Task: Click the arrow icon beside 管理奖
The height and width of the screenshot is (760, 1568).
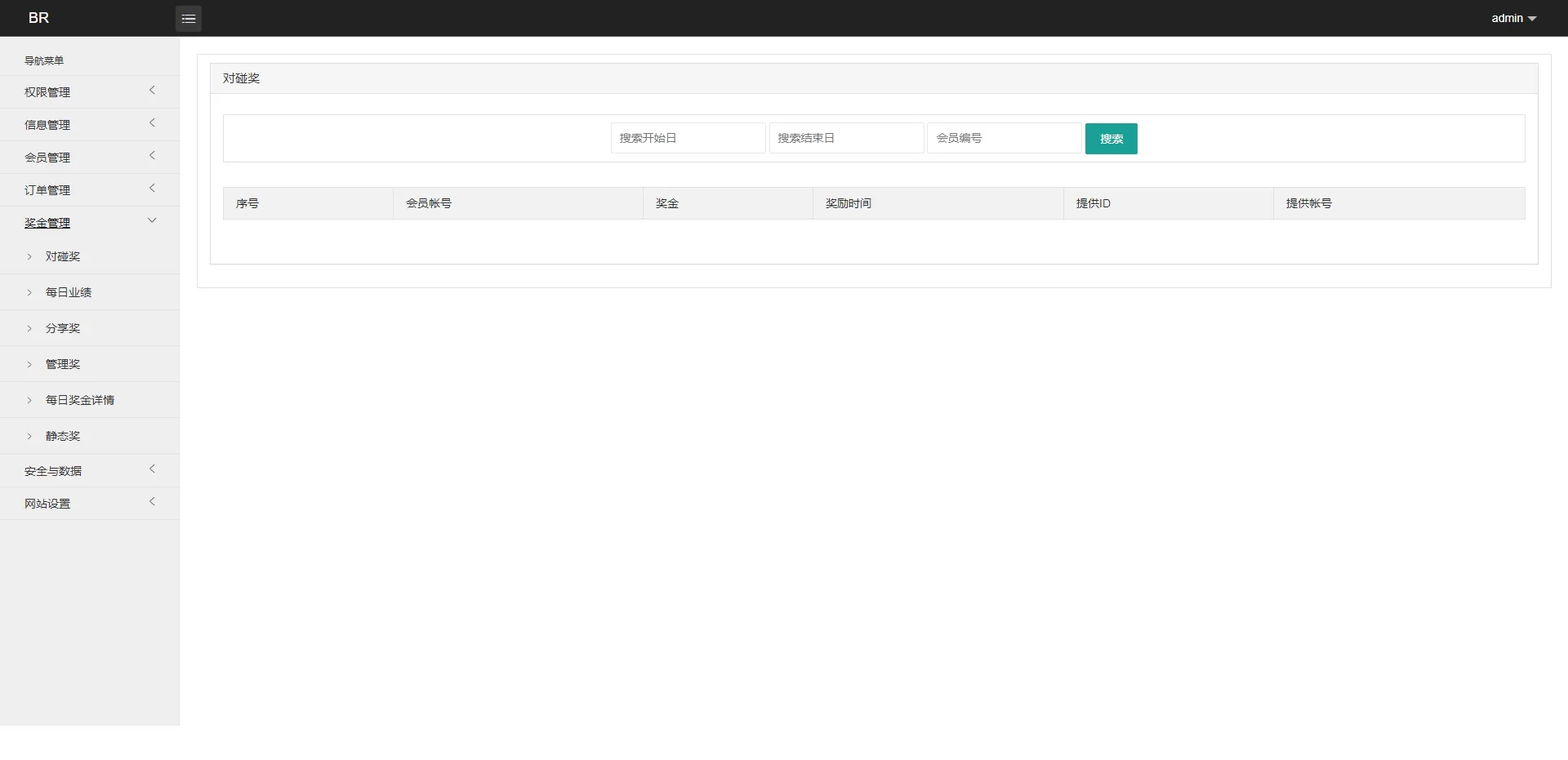Action: pyautogui.click(x=30, y=363)
